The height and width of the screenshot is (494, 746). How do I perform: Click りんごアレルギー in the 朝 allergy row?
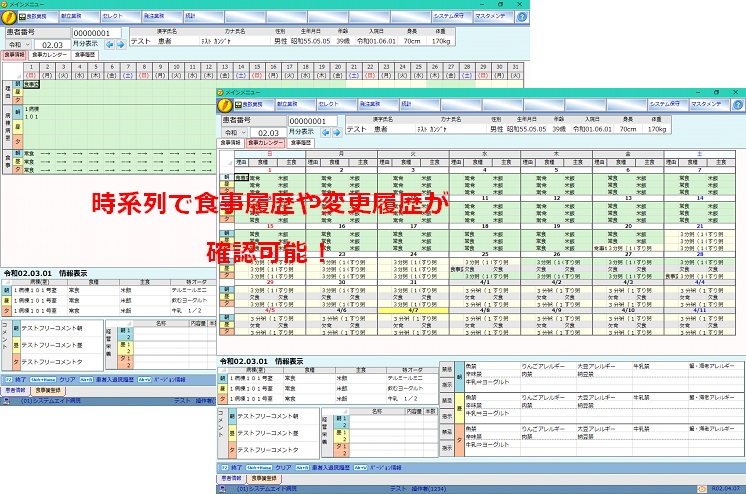pyautogui.click(x=543, y=366)
